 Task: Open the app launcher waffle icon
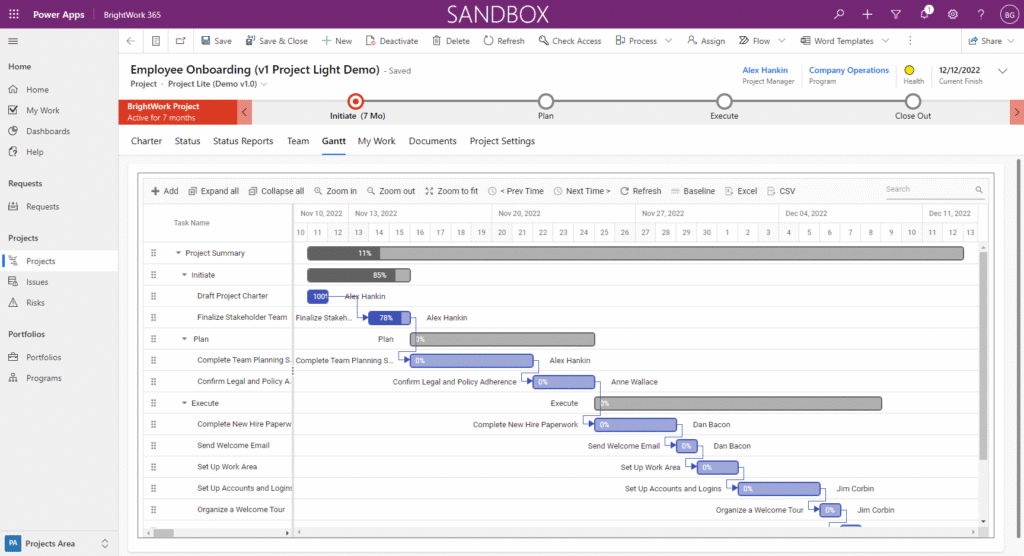click(14, 14)
